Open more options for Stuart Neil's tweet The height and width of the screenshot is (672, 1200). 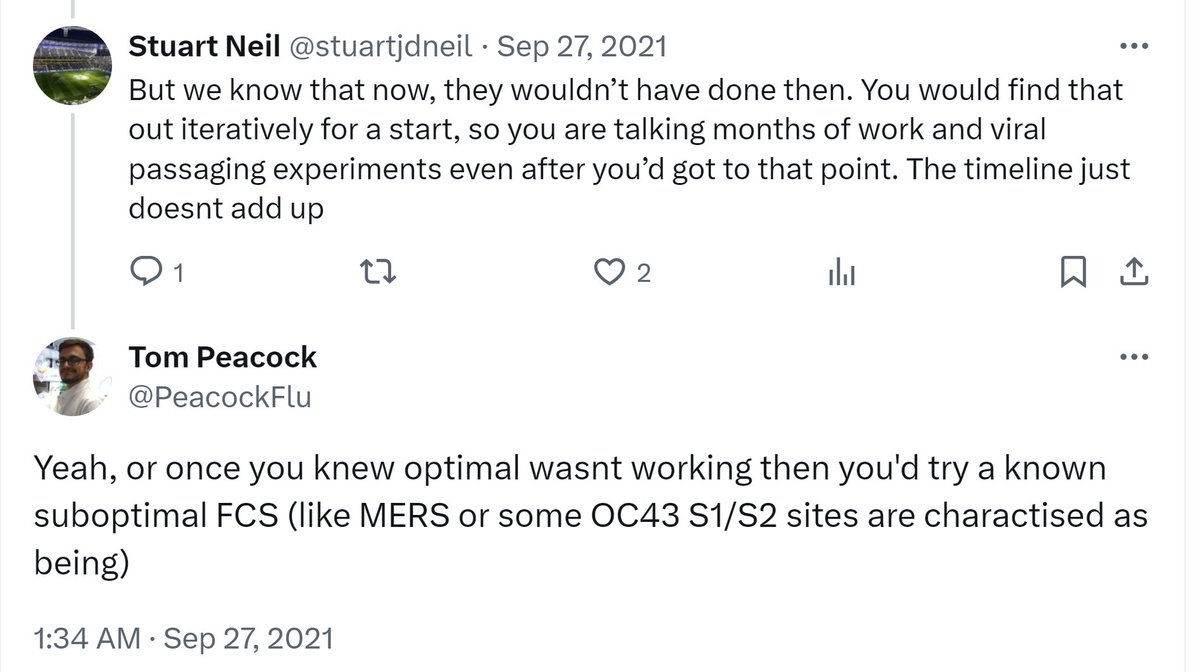click(x=1134, y=47)
